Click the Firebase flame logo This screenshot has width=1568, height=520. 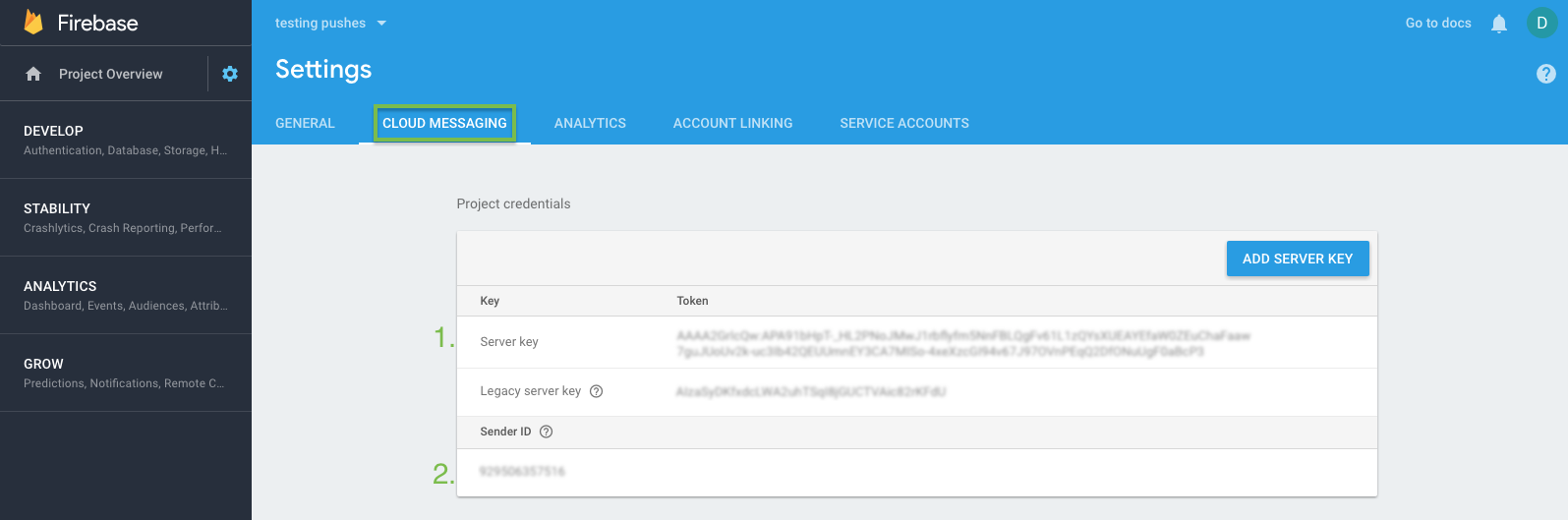pyautogui.click(x=33, y=22)
